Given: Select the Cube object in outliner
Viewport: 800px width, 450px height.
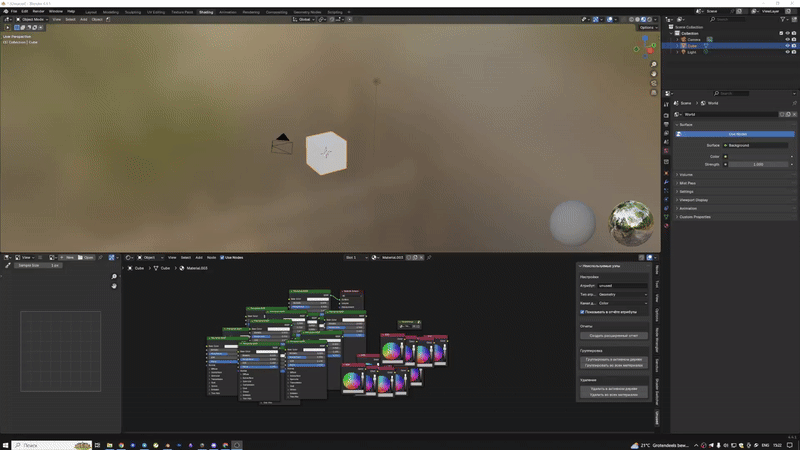Looking at the screenshot, I should click(x=692, y=45).
